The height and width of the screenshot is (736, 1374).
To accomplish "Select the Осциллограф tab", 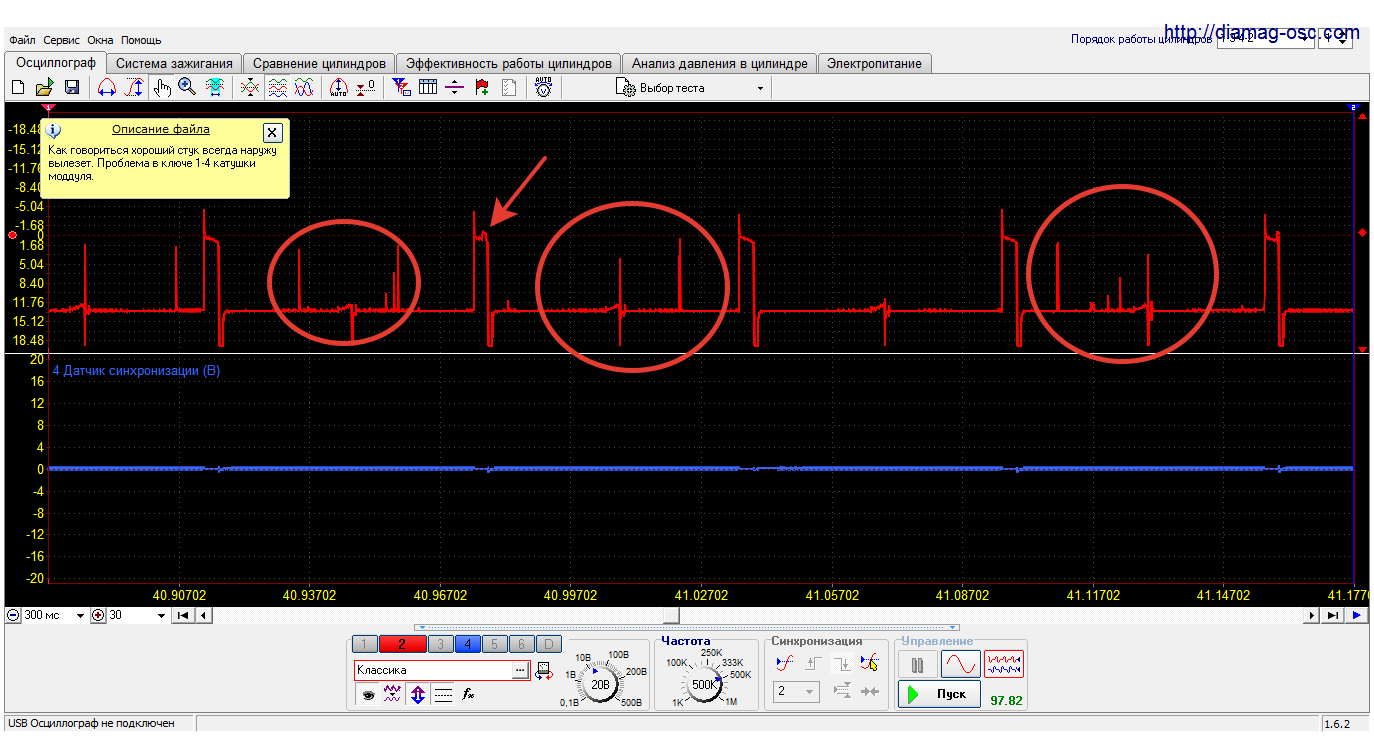I will pyautogui.click(x=56, y=62).
